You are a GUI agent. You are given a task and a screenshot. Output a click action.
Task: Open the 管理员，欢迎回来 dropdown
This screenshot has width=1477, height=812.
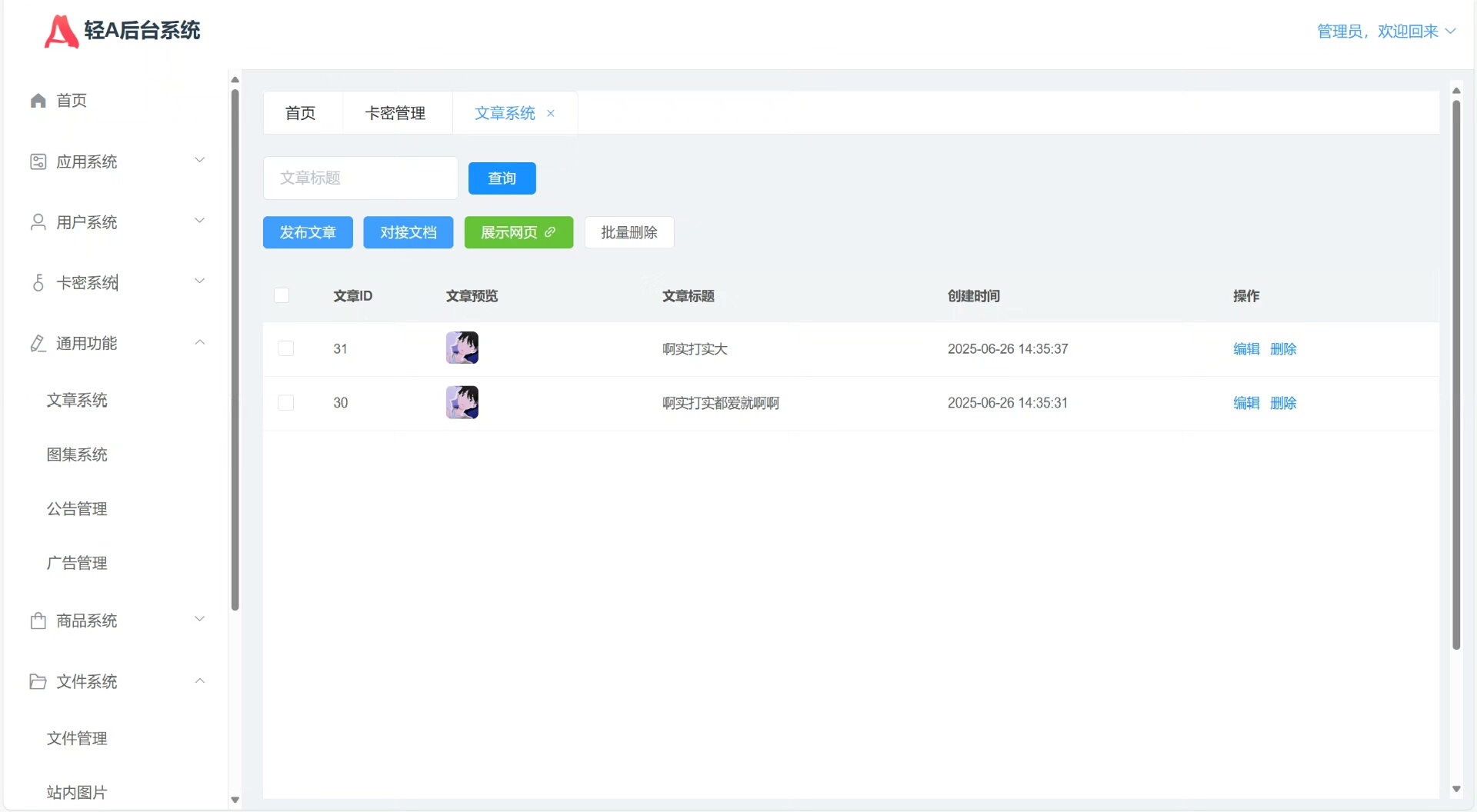point(1385,32)
